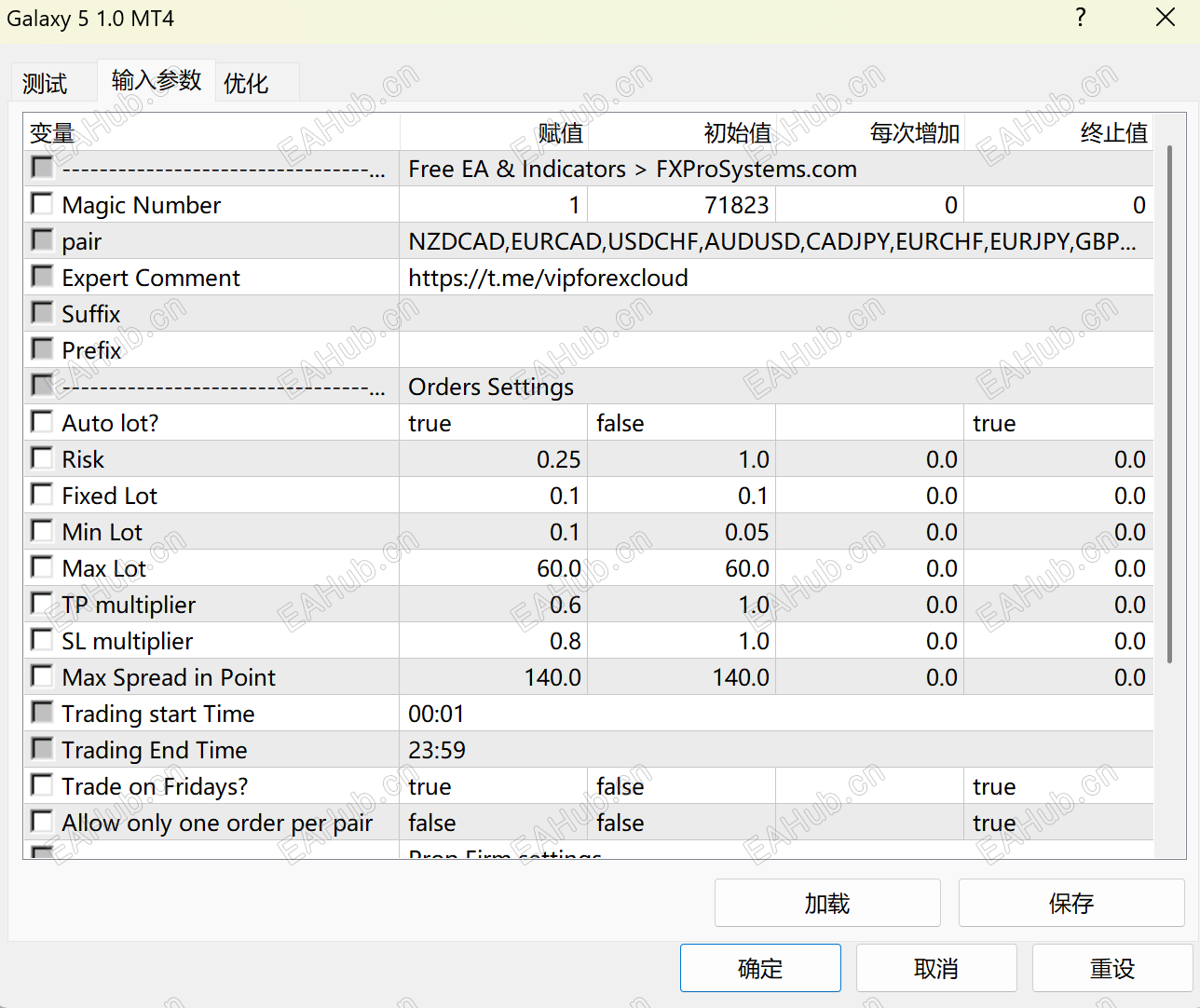
Task: Cancel using the 取消 button
Action: (x=936, y=968)
